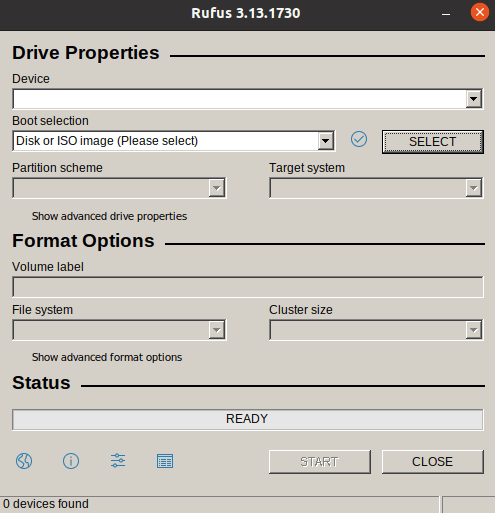Show advanced format options
This screenshot has height=513, width=495.
click(x=107, y=357)
